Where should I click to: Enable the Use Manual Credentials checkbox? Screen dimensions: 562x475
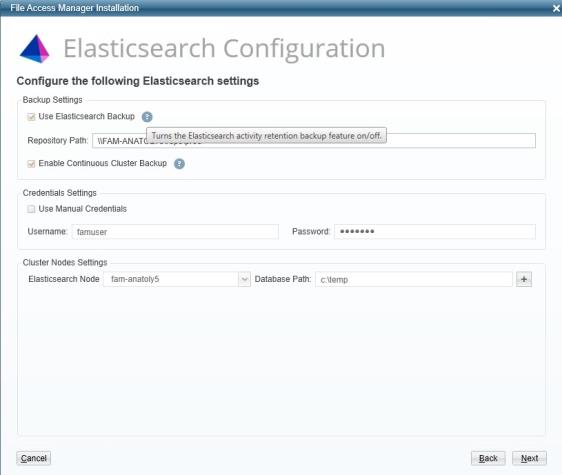click(x=31, y=209)
